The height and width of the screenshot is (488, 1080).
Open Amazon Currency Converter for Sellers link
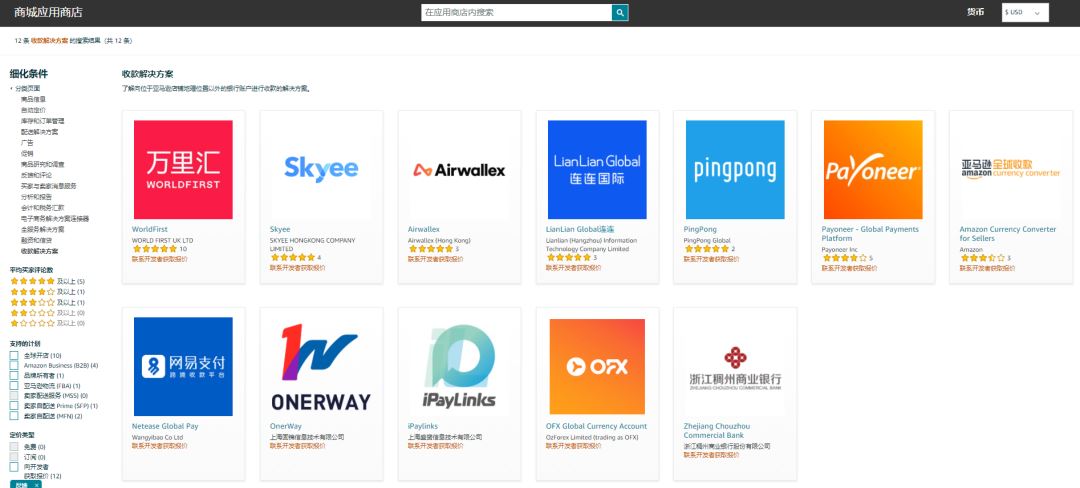[x=1008, y=233]
